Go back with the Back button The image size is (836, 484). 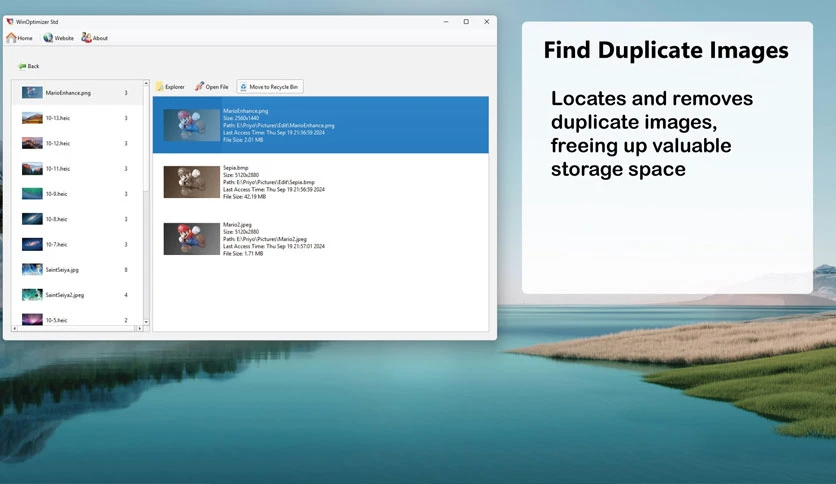click(29, 66)
